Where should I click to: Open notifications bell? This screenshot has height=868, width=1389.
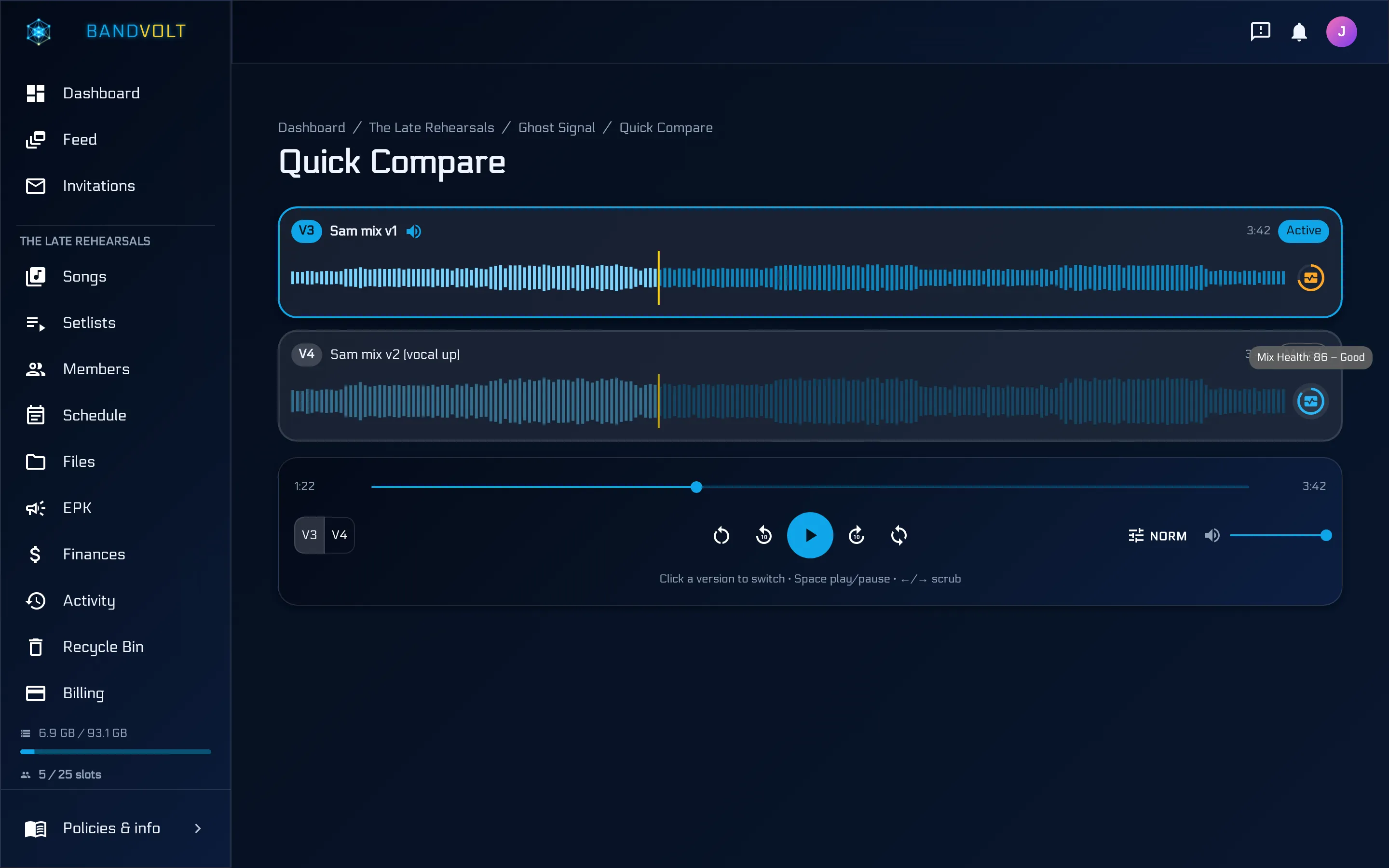pyautogui.click(x=1299, y=31)
